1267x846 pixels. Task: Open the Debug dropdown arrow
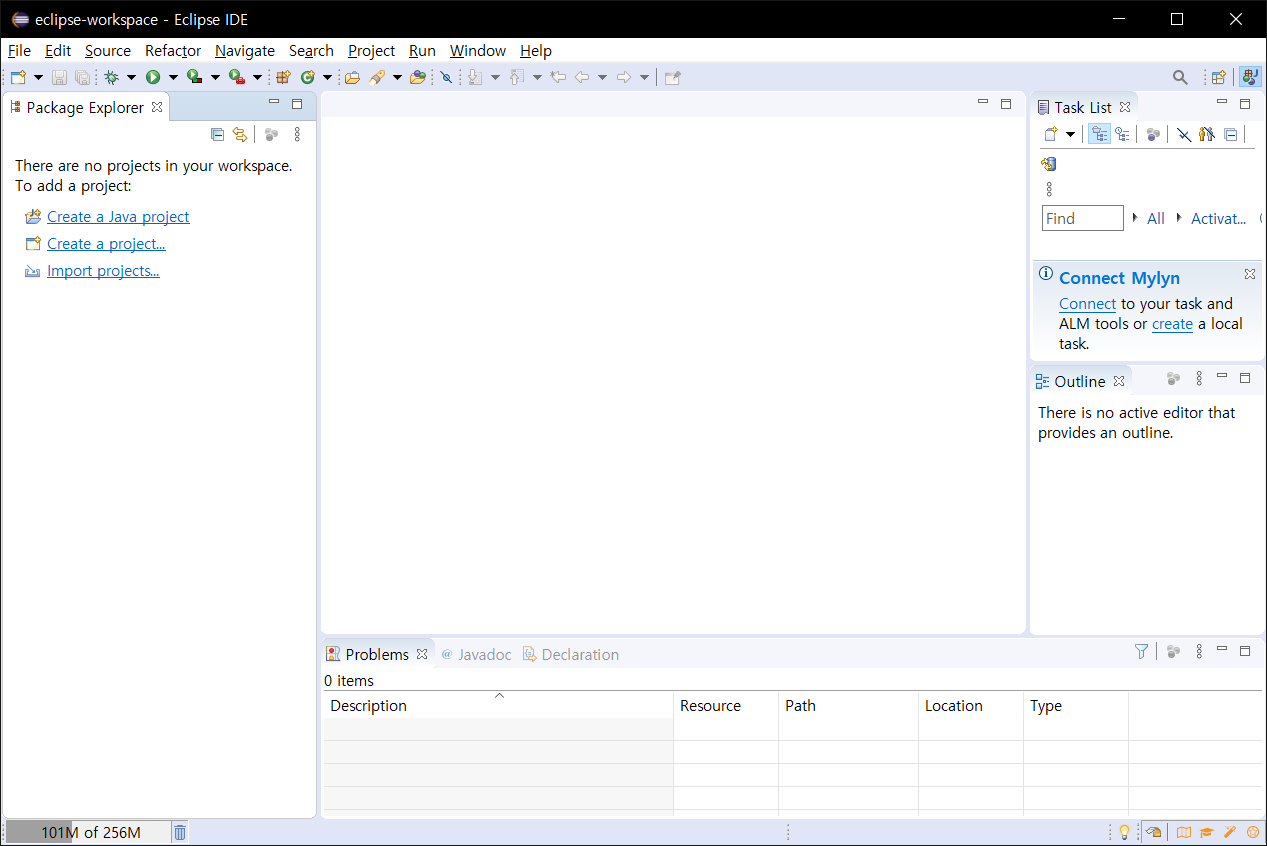coord(130,77)
